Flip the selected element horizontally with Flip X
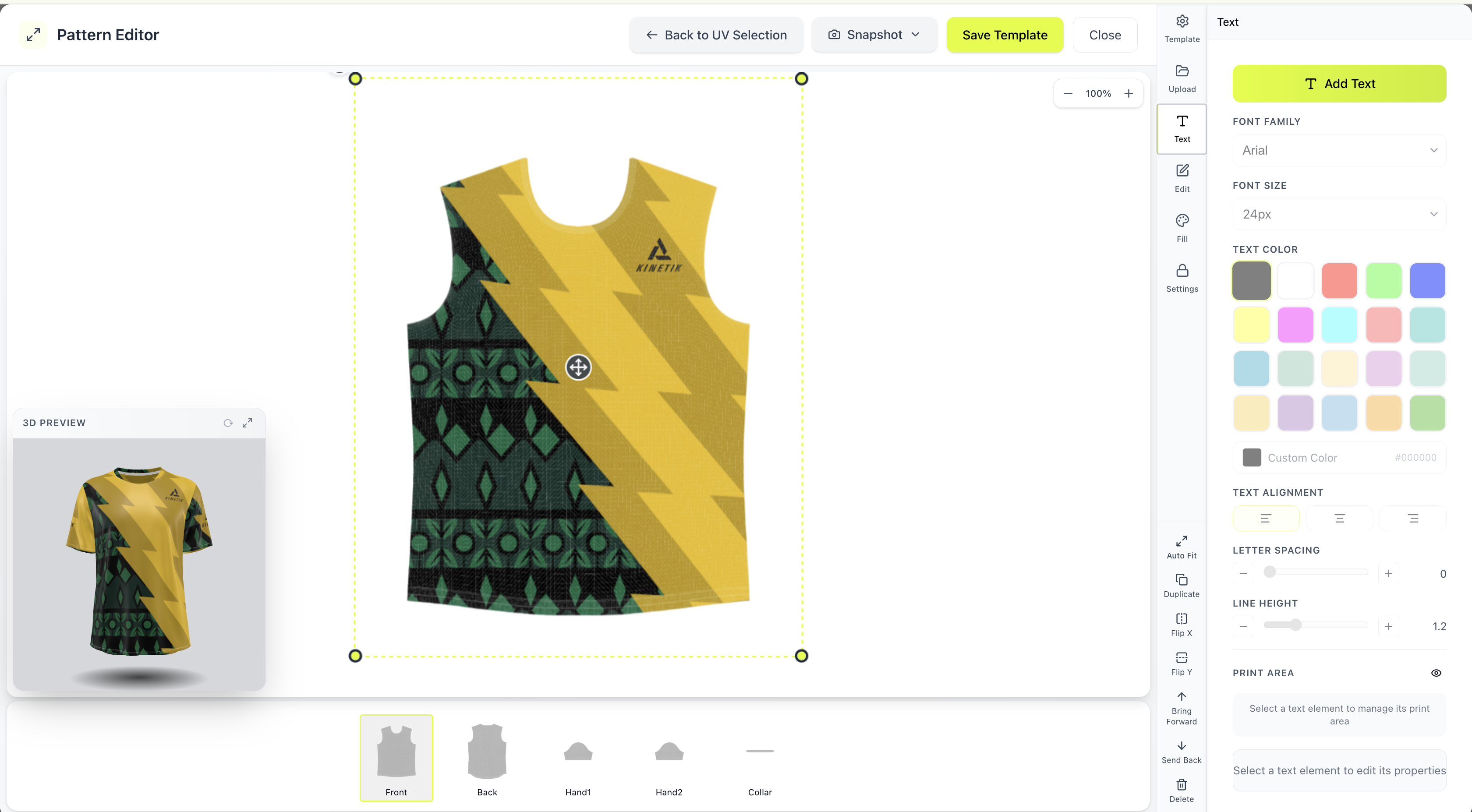The width and height of the screenshot is (1472, 812). click(x=1182, y=623)
